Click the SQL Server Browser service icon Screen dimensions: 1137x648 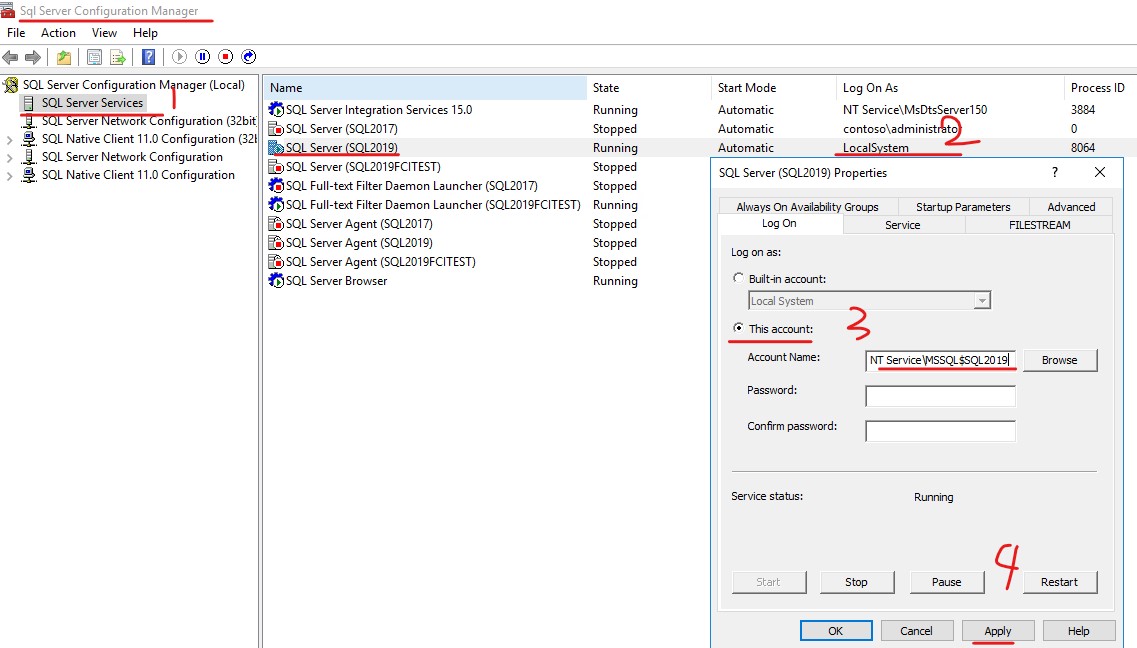click(x=276, y=281)
